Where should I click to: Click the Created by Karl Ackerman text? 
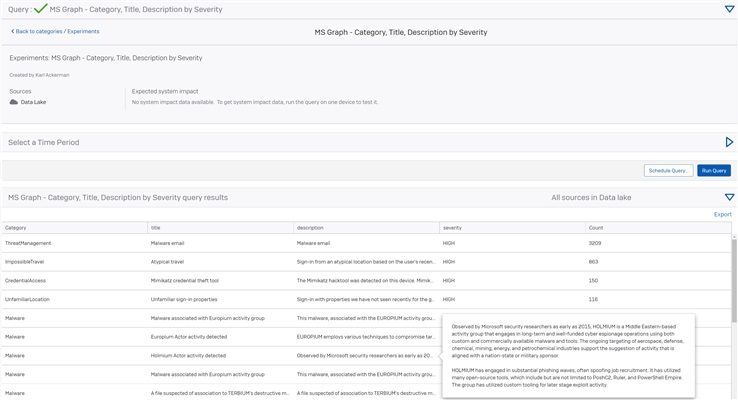point(39,75)
